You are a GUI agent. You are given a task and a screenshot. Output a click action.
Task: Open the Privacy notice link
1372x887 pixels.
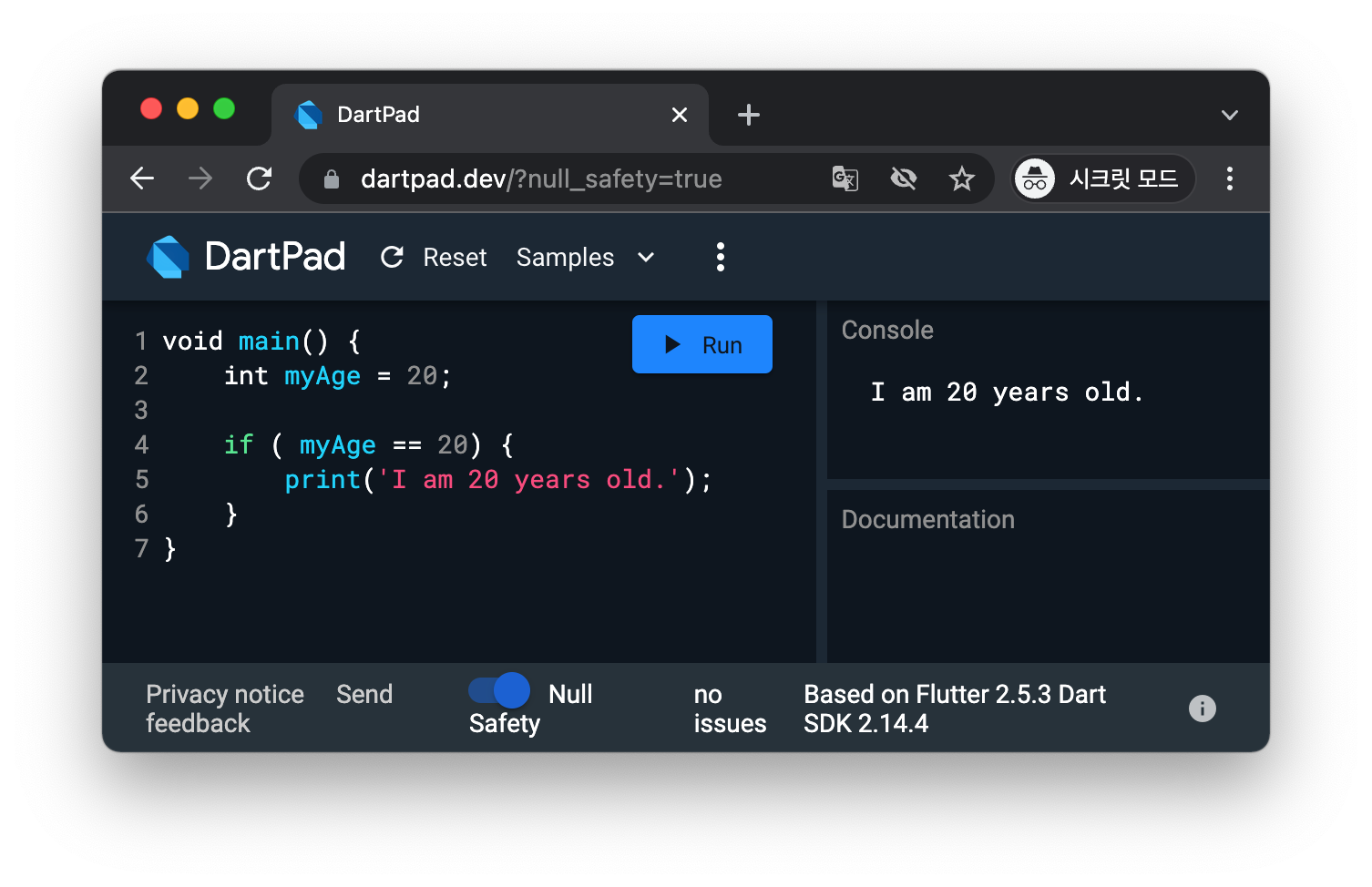pos(225,694)
